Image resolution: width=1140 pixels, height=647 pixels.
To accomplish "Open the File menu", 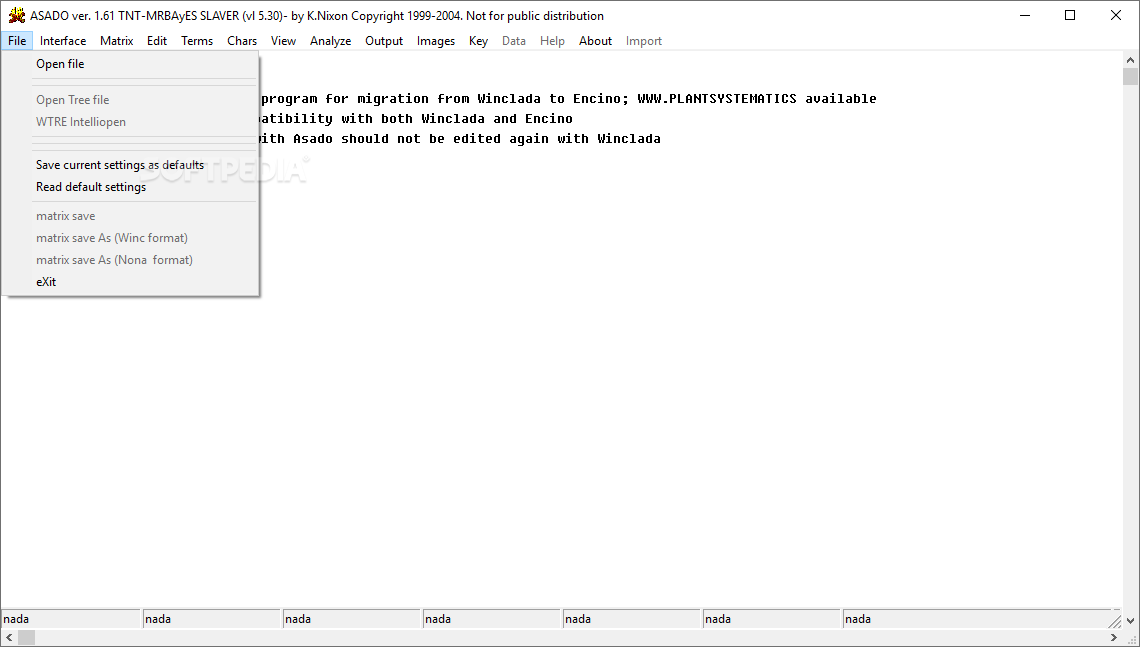I will (17, 41).
